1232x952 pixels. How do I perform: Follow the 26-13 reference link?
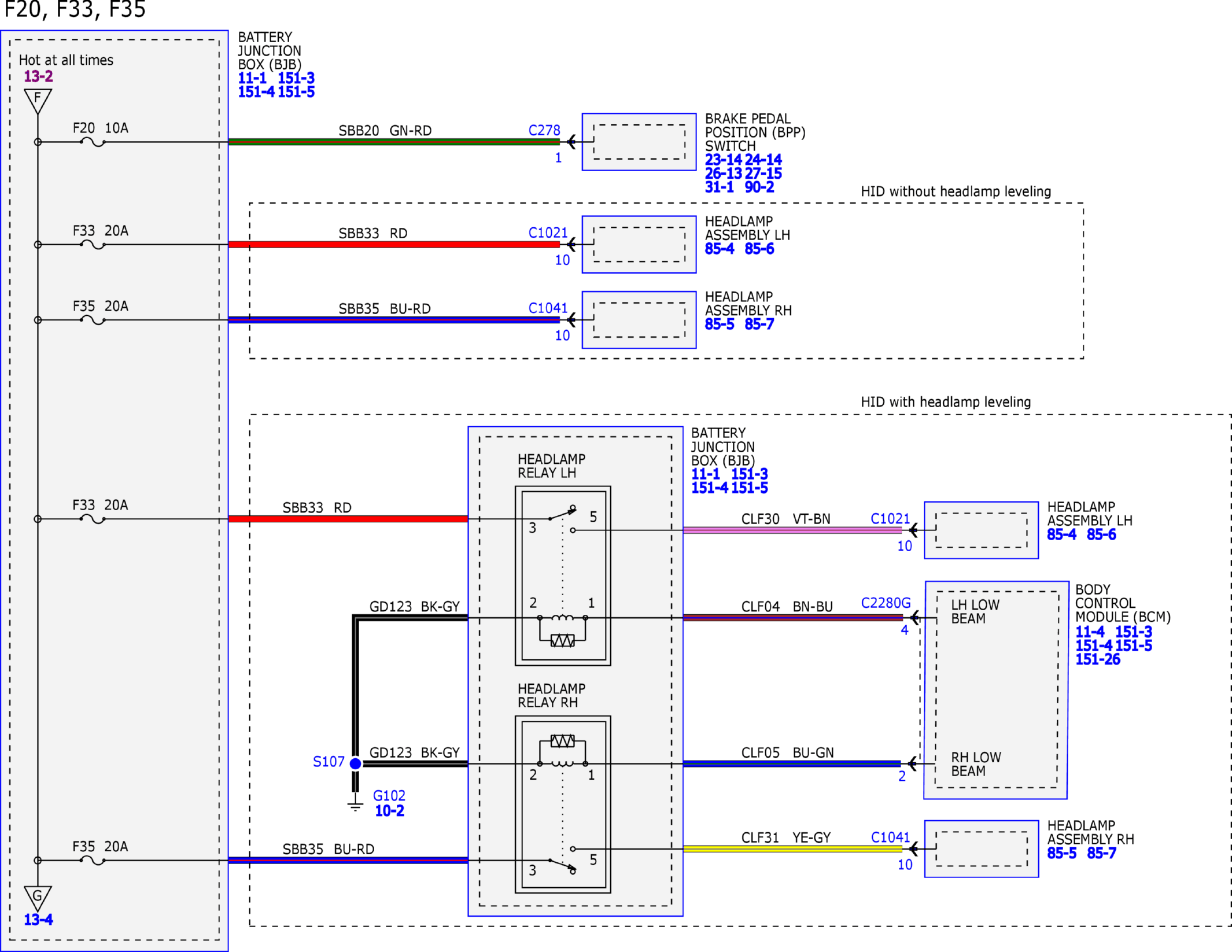pyautogui.click(x=723, y=174)
